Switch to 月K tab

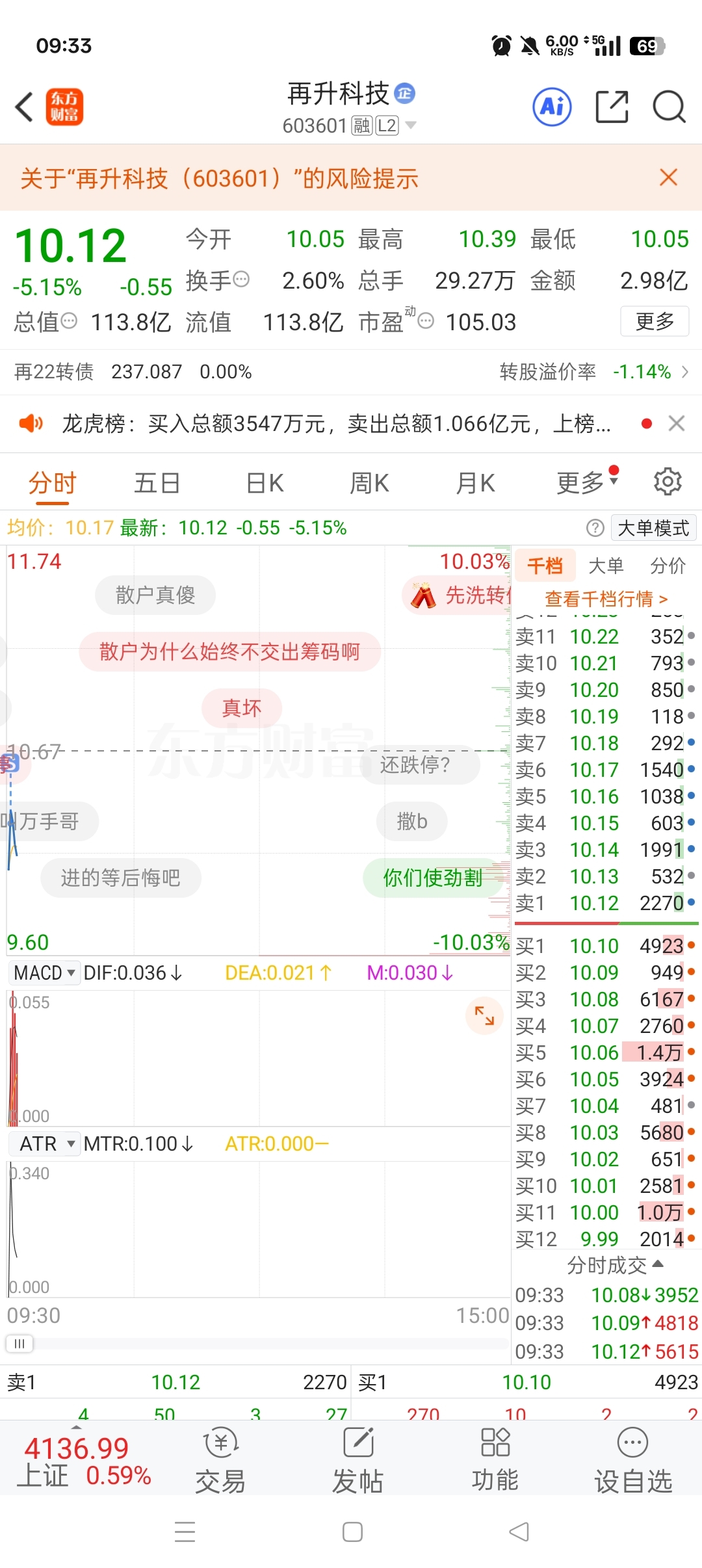(476, 483)
